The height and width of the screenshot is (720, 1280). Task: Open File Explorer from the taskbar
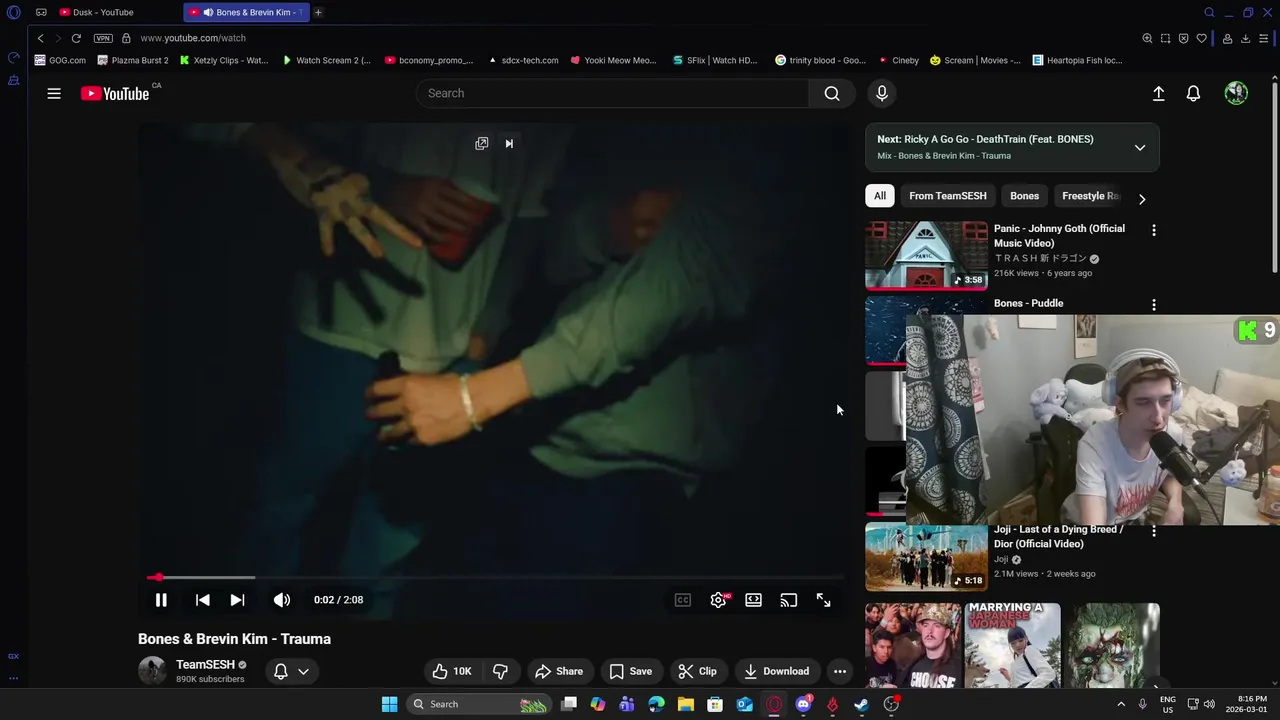686,704
